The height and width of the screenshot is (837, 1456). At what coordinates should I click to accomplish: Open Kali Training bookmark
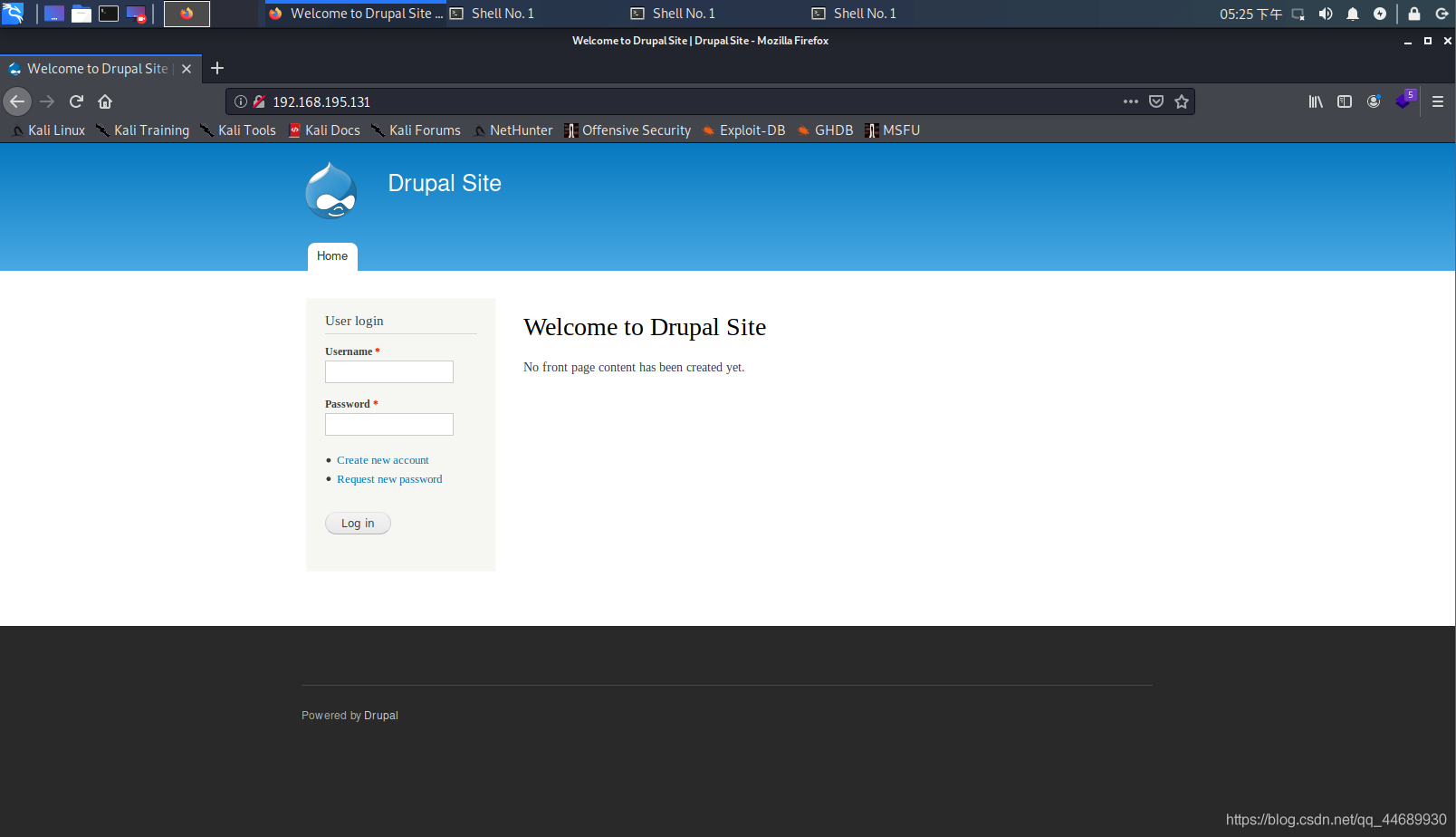tap(143, 130)
